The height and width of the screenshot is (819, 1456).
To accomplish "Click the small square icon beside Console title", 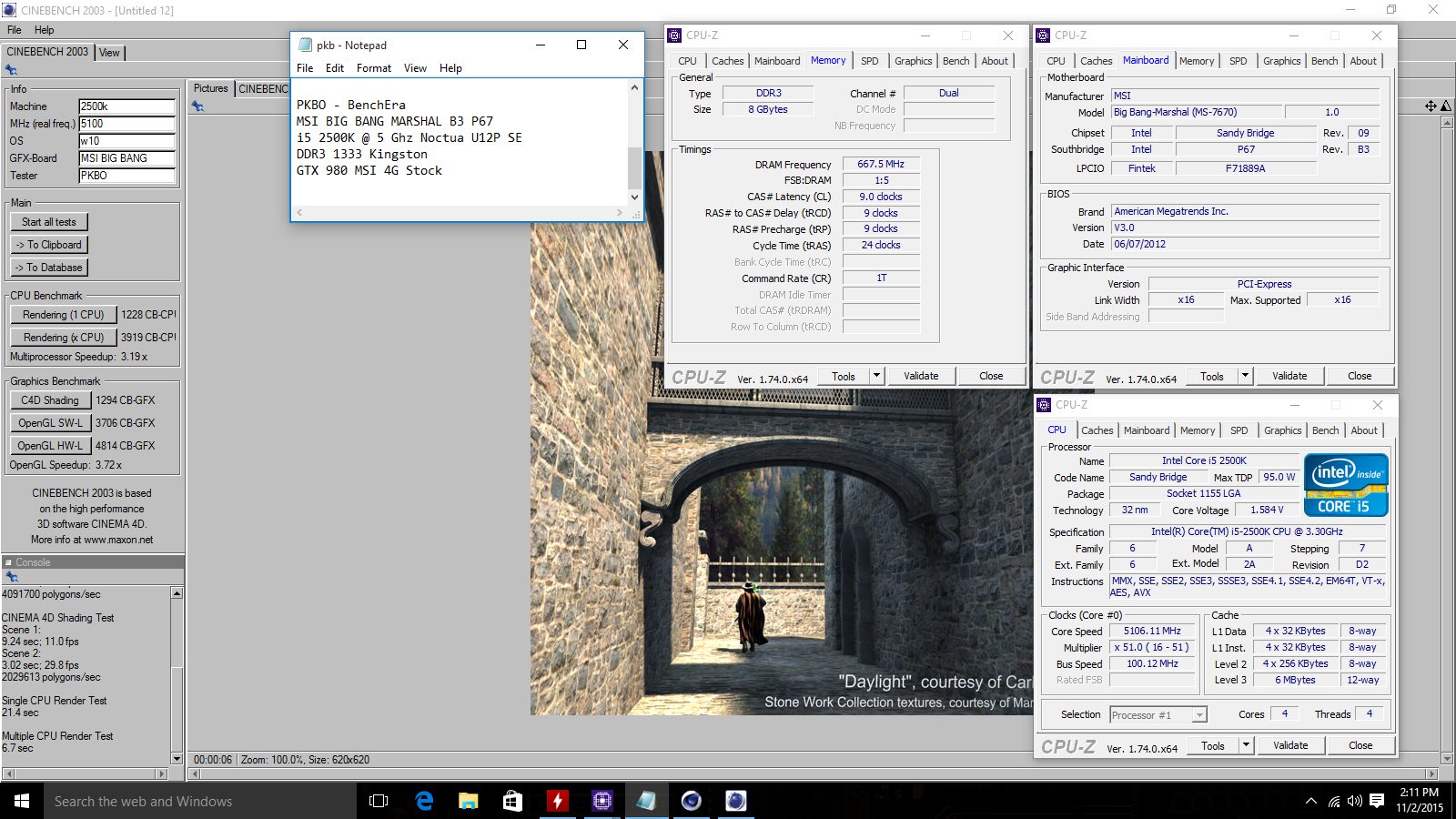I will (x=8, y=562).
